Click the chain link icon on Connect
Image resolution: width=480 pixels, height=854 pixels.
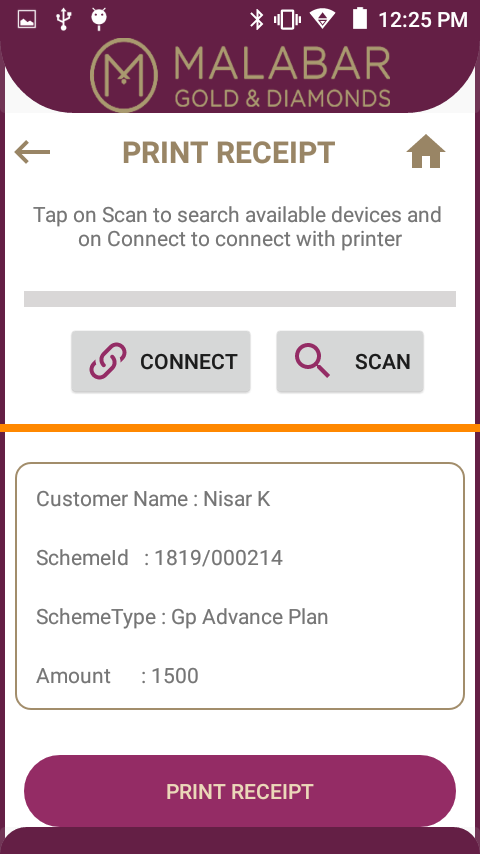(108, 361)
